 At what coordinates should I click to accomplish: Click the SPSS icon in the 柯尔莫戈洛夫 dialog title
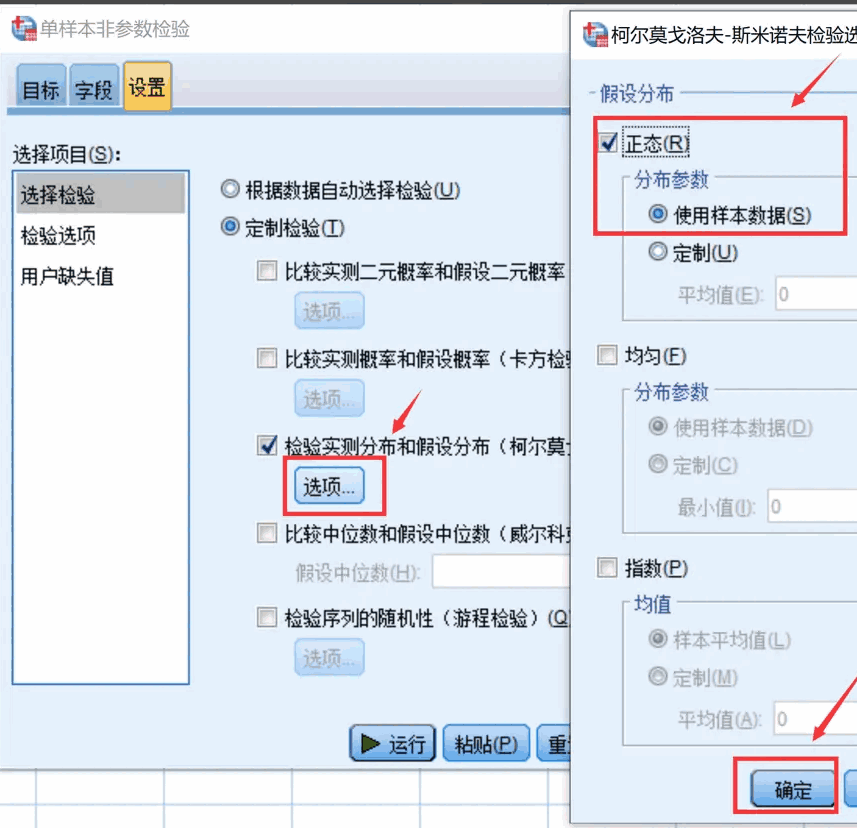click(x=595, y=34)
